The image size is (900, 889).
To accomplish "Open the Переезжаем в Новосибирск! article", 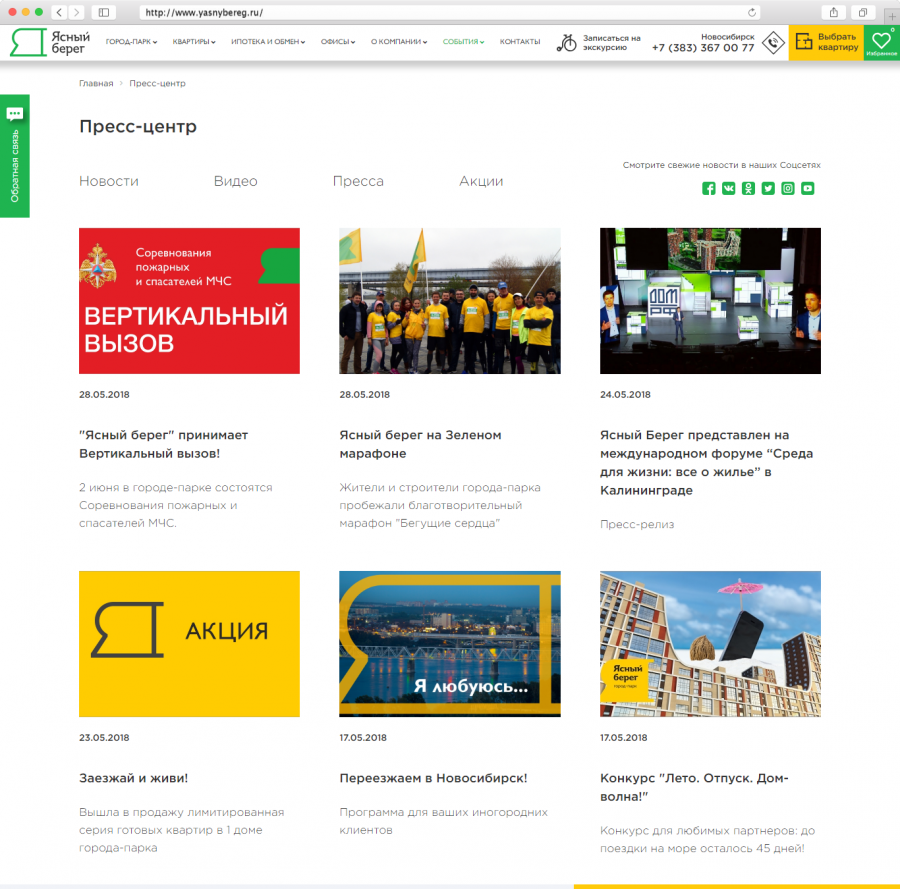I will click(x=433, y=778).
